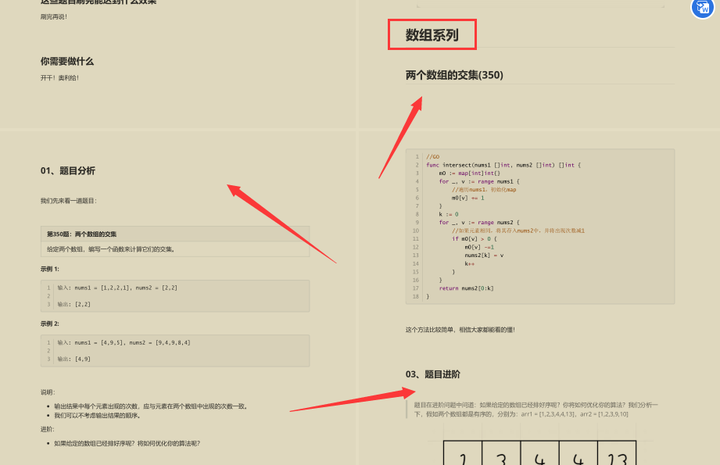The height and width of the screenshot is (465, 720).
Task: Click the code line "m0[v] += 1"
Action: point(468,198)
